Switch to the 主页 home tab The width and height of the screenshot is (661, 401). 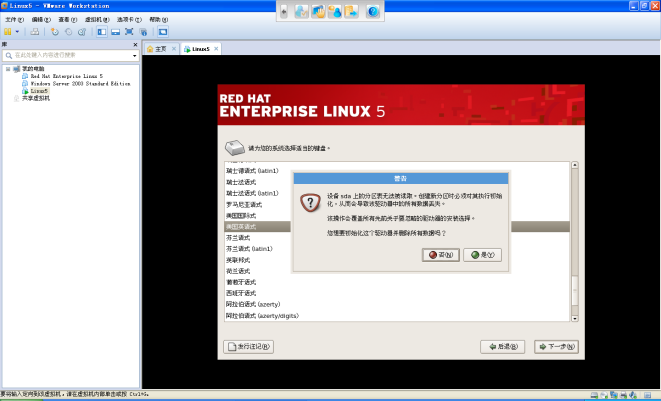point(161,49)
